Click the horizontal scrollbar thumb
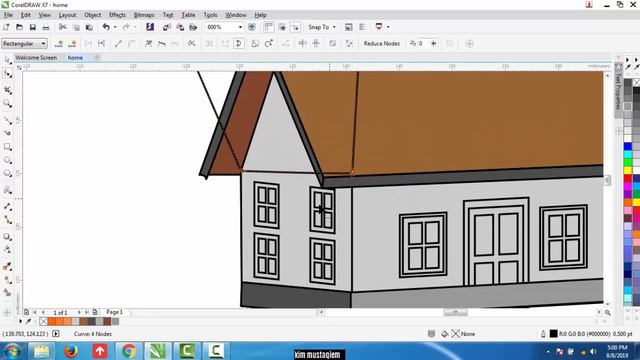This screenshot has height=360, width=640. [455, 312]
